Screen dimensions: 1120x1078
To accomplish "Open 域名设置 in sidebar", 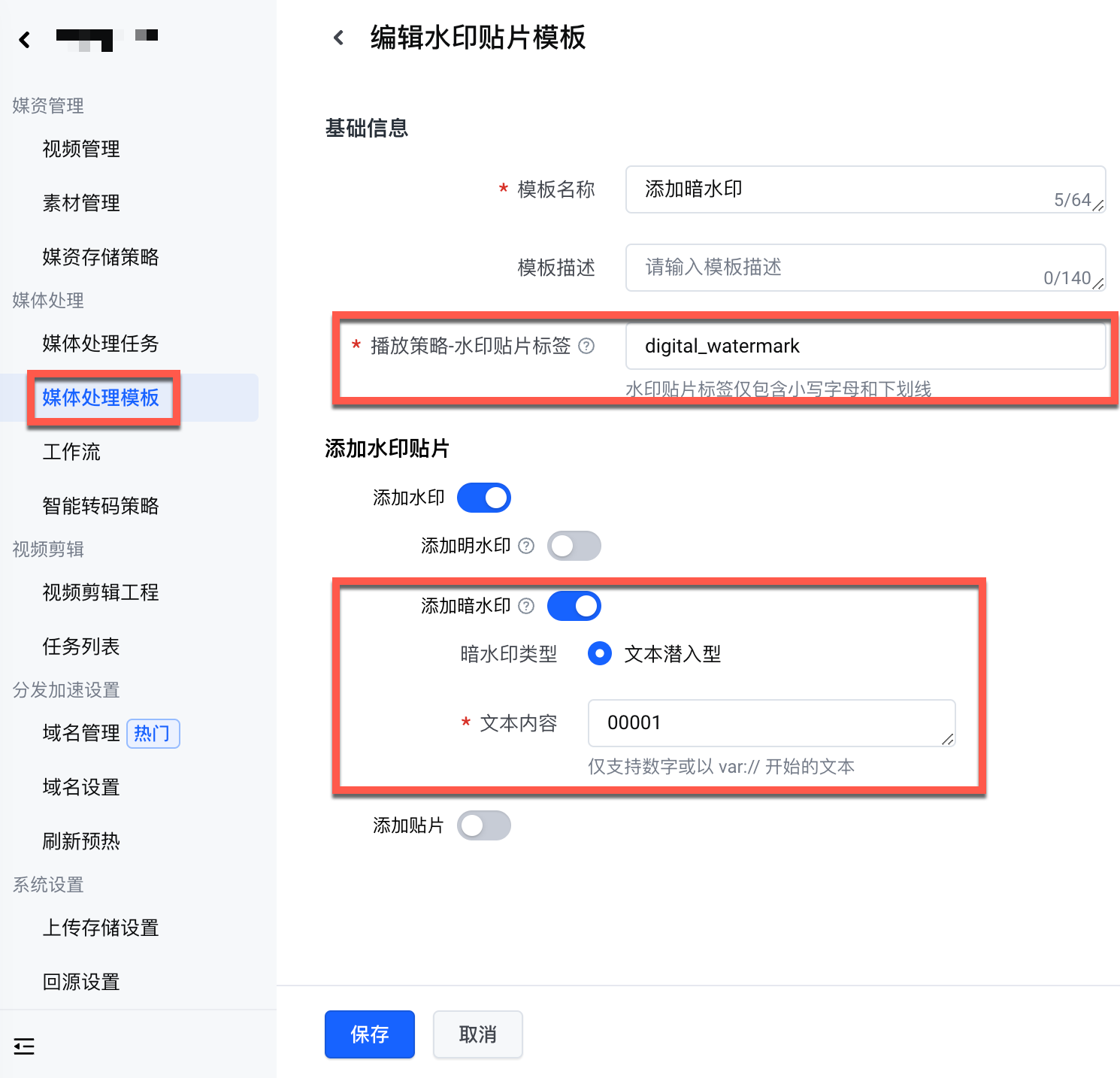I will (81, 787).
